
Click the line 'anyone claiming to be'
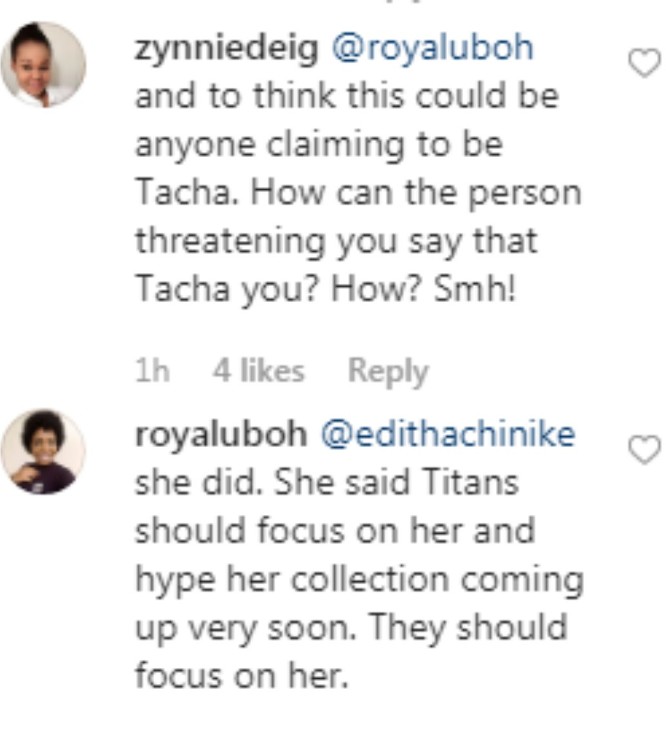click(319, 145)
